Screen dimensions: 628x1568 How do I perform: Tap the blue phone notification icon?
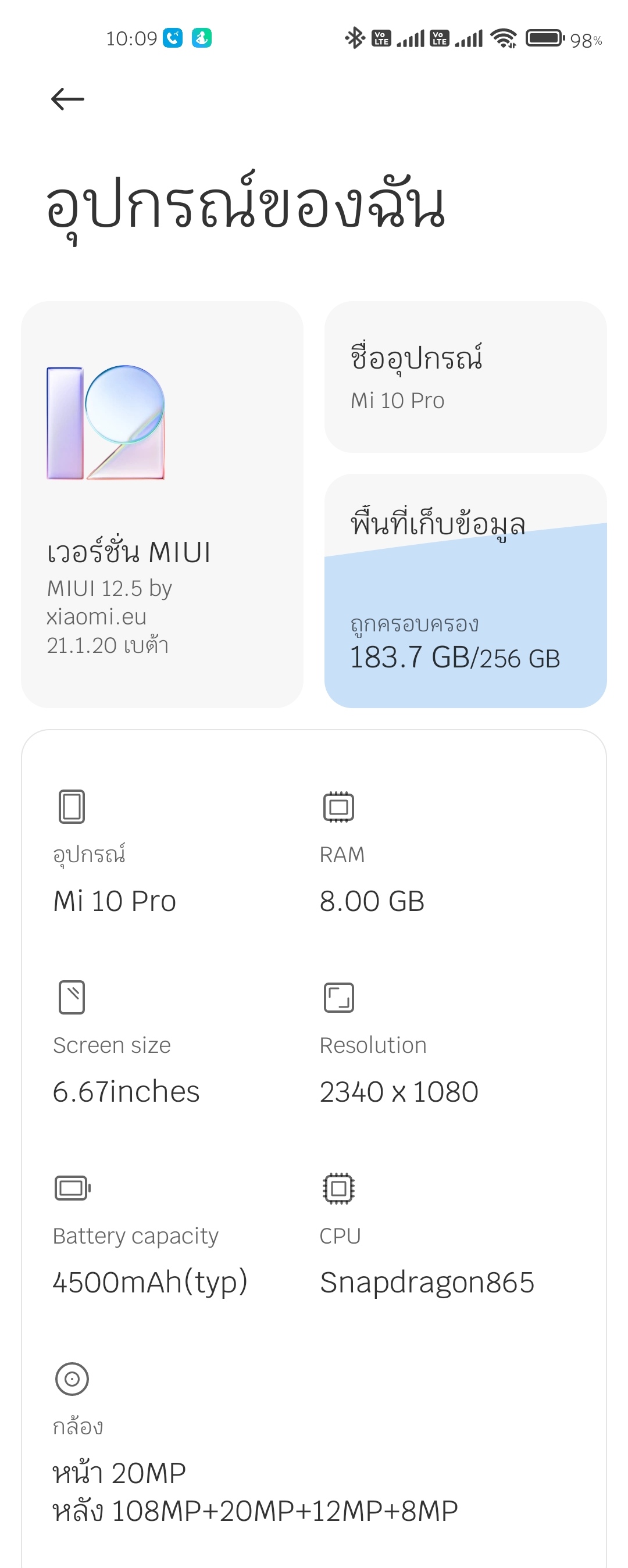[172, 38]
